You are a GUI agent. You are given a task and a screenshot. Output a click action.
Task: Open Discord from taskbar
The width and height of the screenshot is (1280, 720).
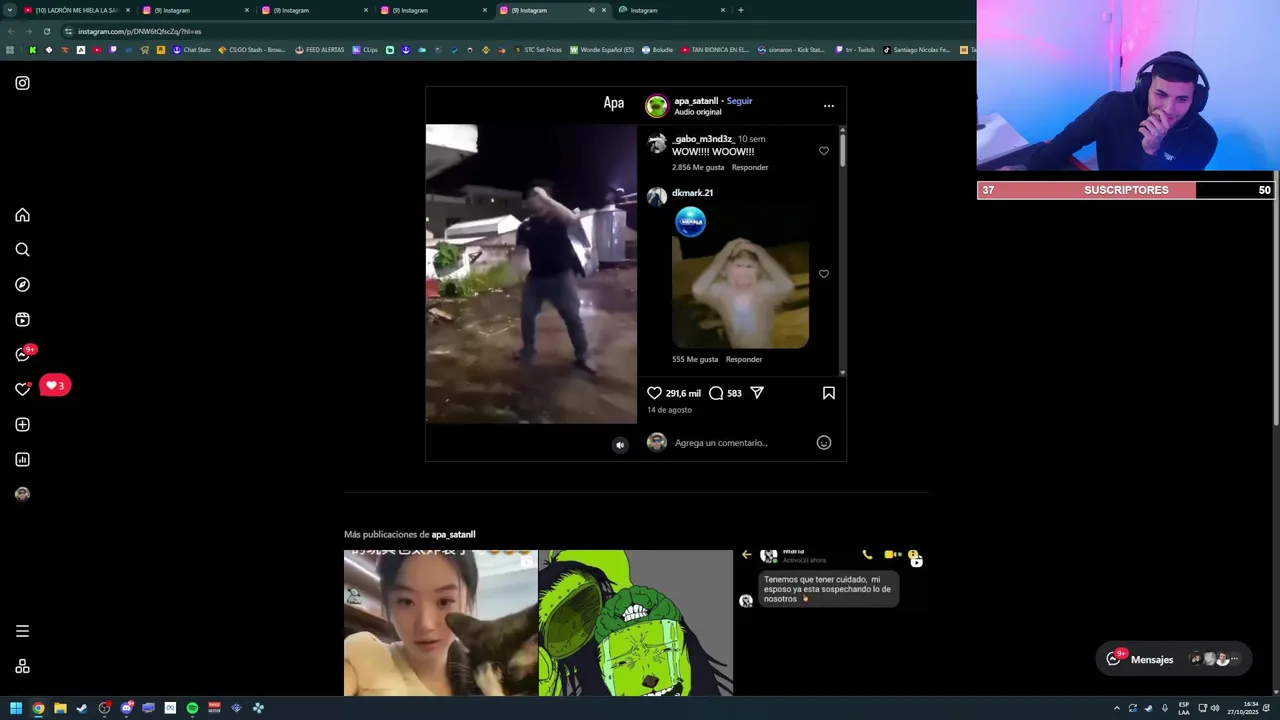[126, 708]
